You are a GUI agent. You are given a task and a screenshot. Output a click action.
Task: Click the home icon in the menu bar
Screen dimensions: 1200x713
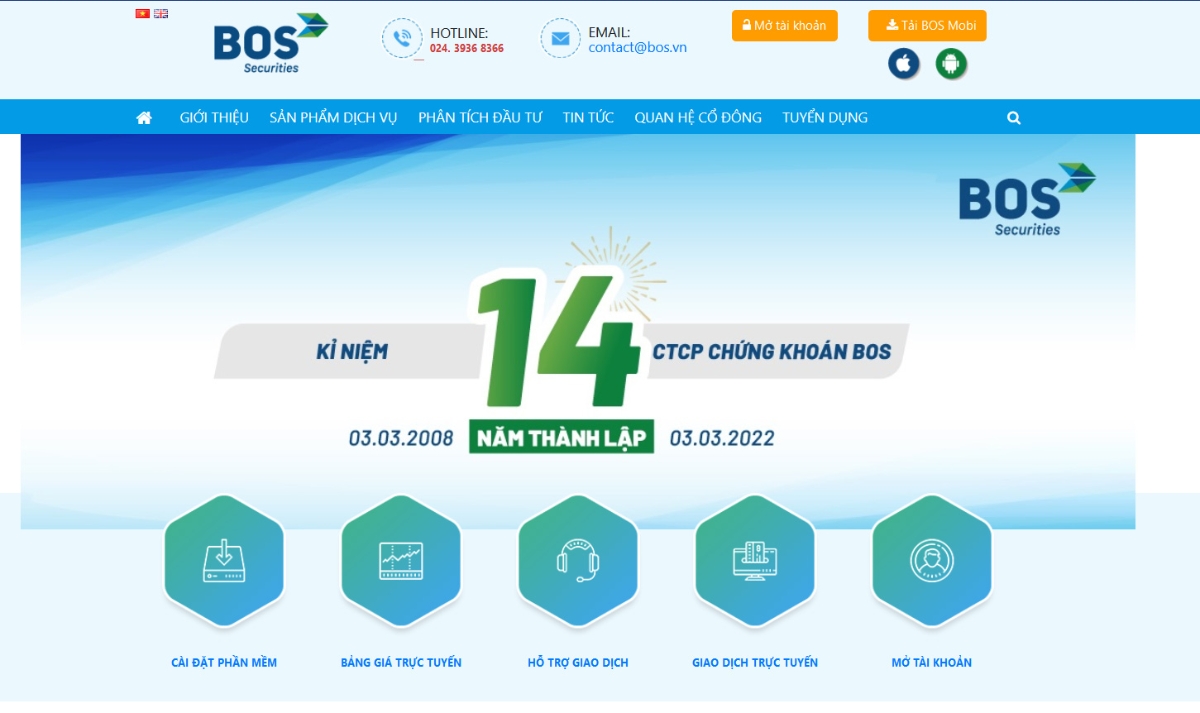point(144,117)
